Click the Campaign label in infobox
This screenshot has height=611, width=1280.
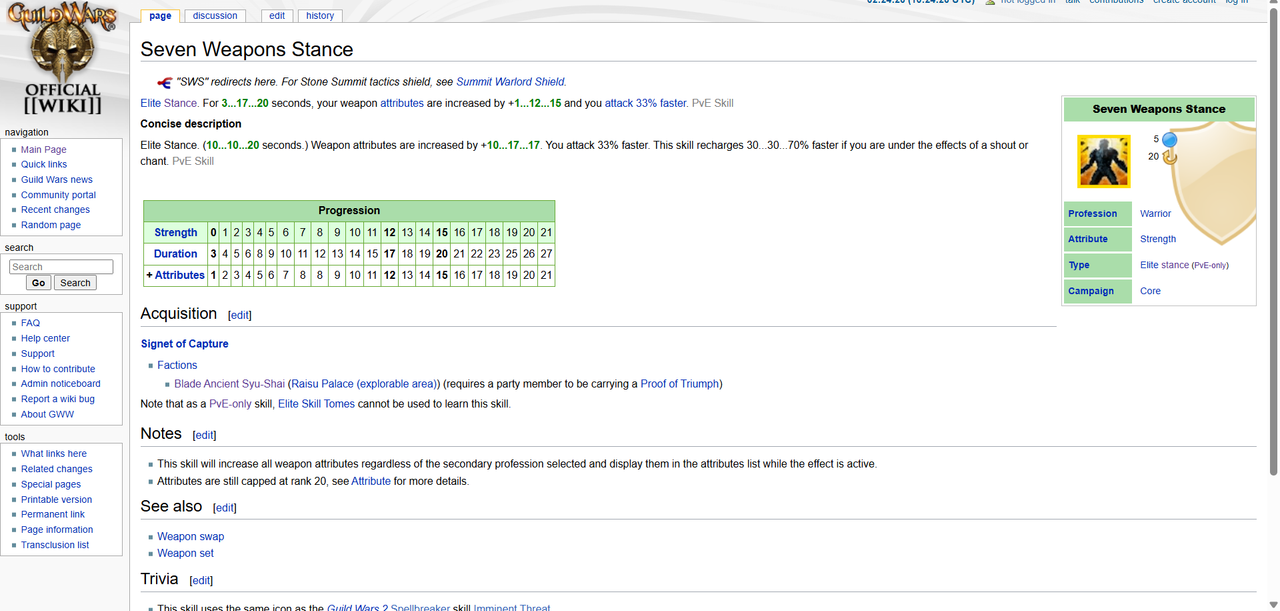[1091, 292]
